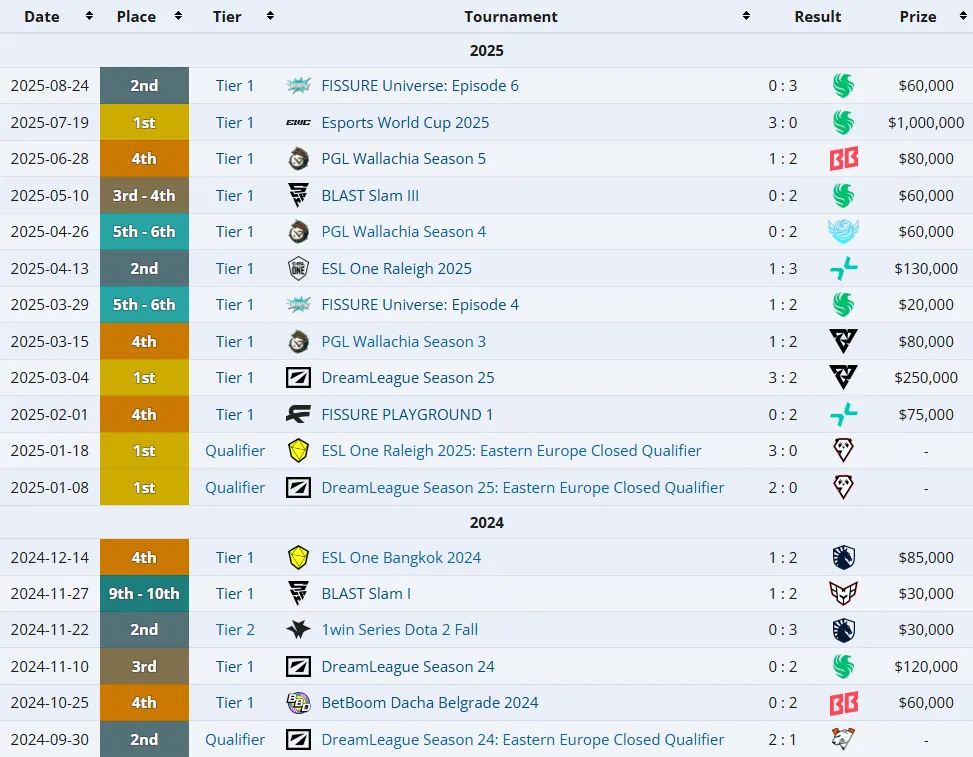Open 1win Series Dota 2 Fall link
973x757 pixels.
400,630
